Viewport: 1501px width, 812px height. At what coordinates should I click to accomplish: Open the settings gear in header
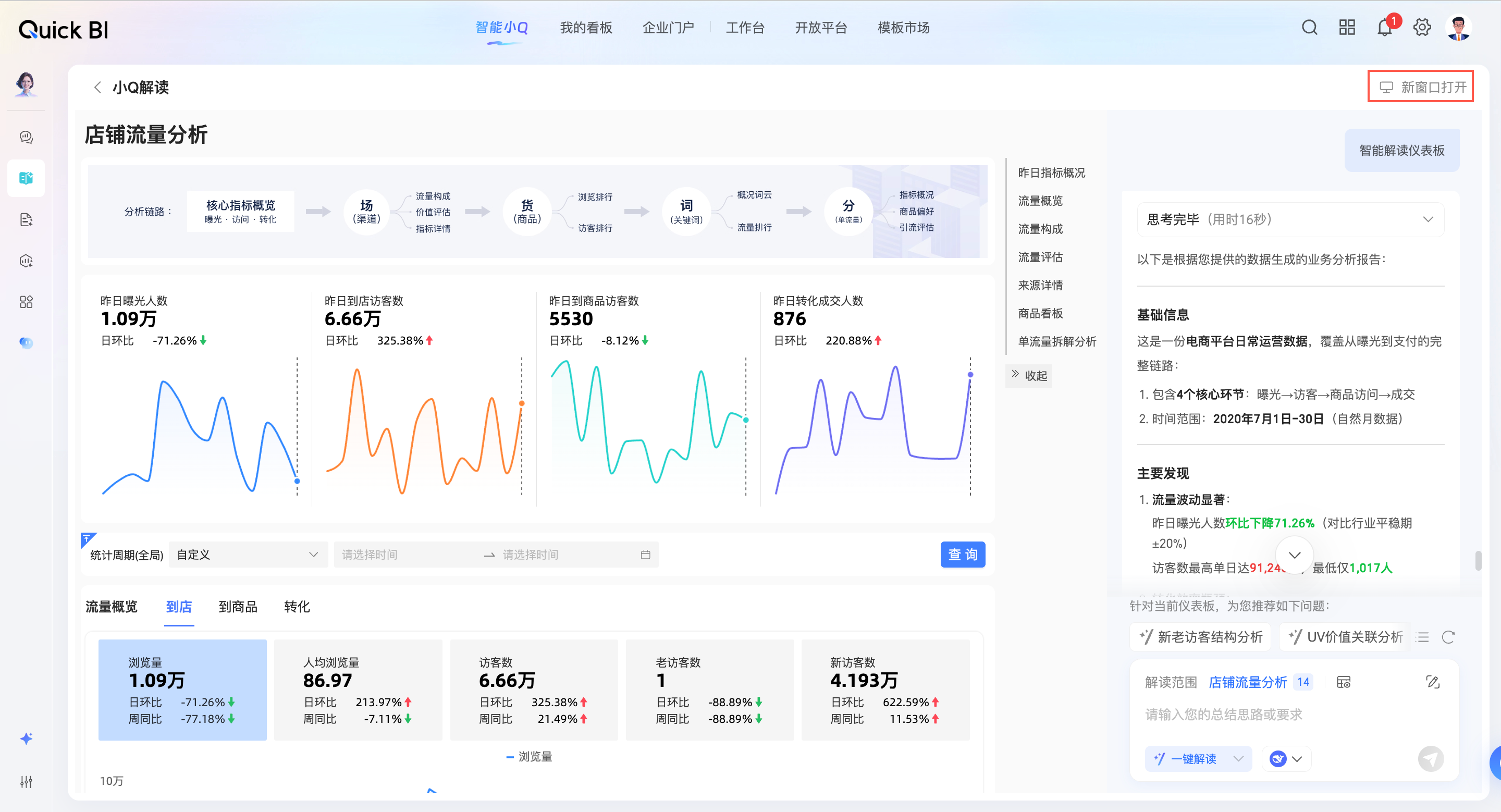(x=1422, y=28)
